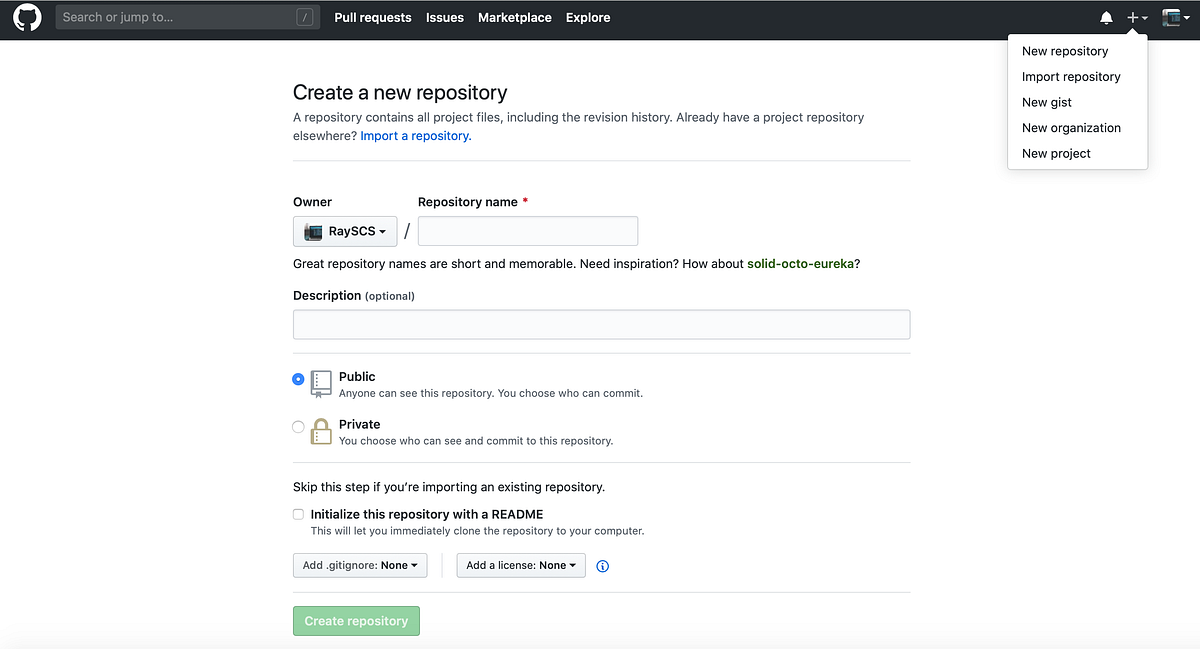The width and height of the screenshot is (1200, 649).
Task: Click the Repository name input field
Action: 527,231
